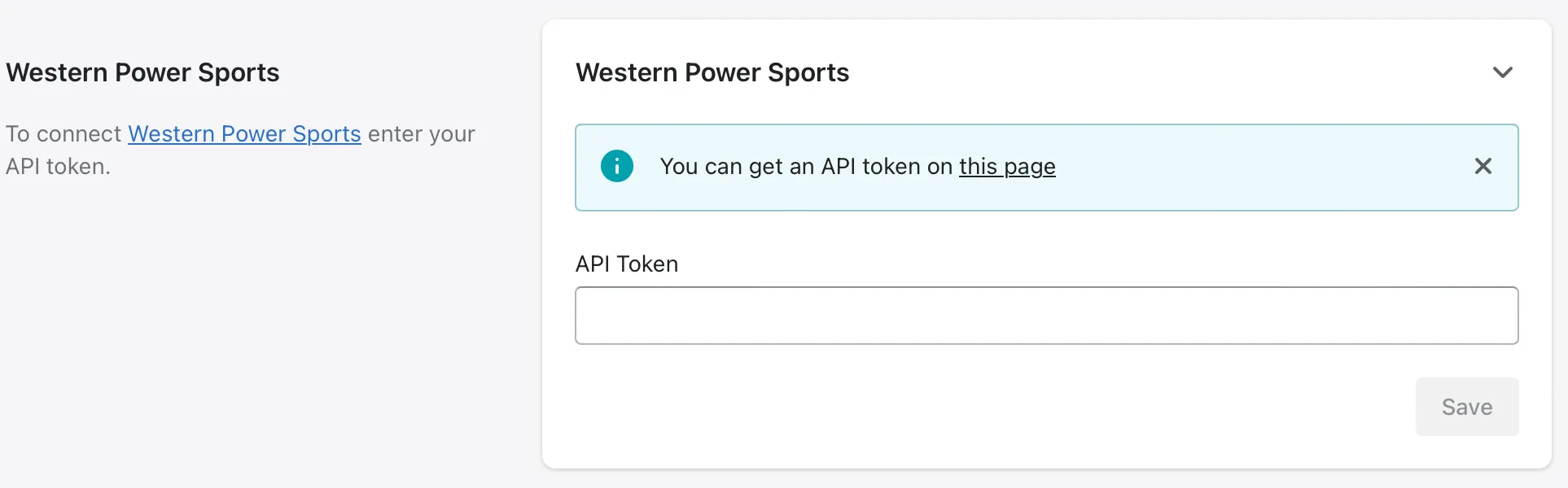Dismiss the API token info banner
The width and height of the screenshot is (1568, 488).
click(x=1483, y=167)
